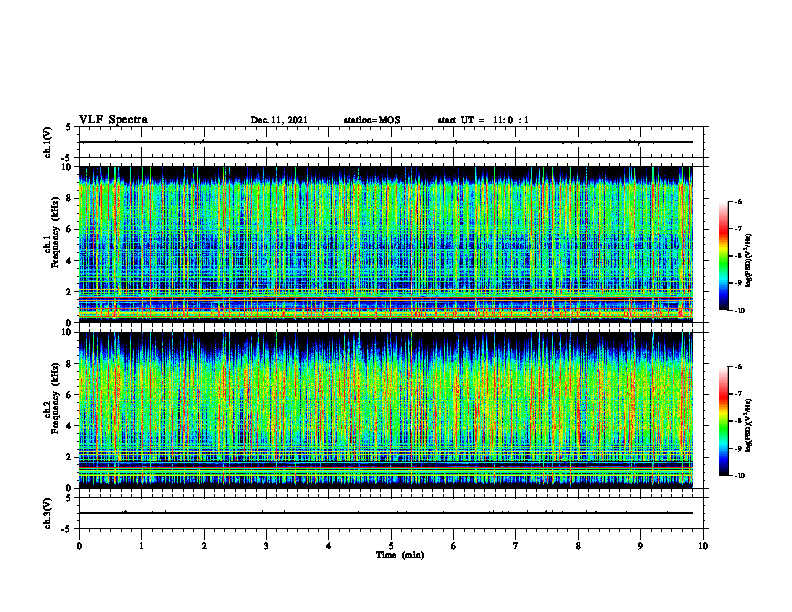Click the "Time (min)" x-axis label
The width and height of the screenshot is (792, 612).
[400, 555]
